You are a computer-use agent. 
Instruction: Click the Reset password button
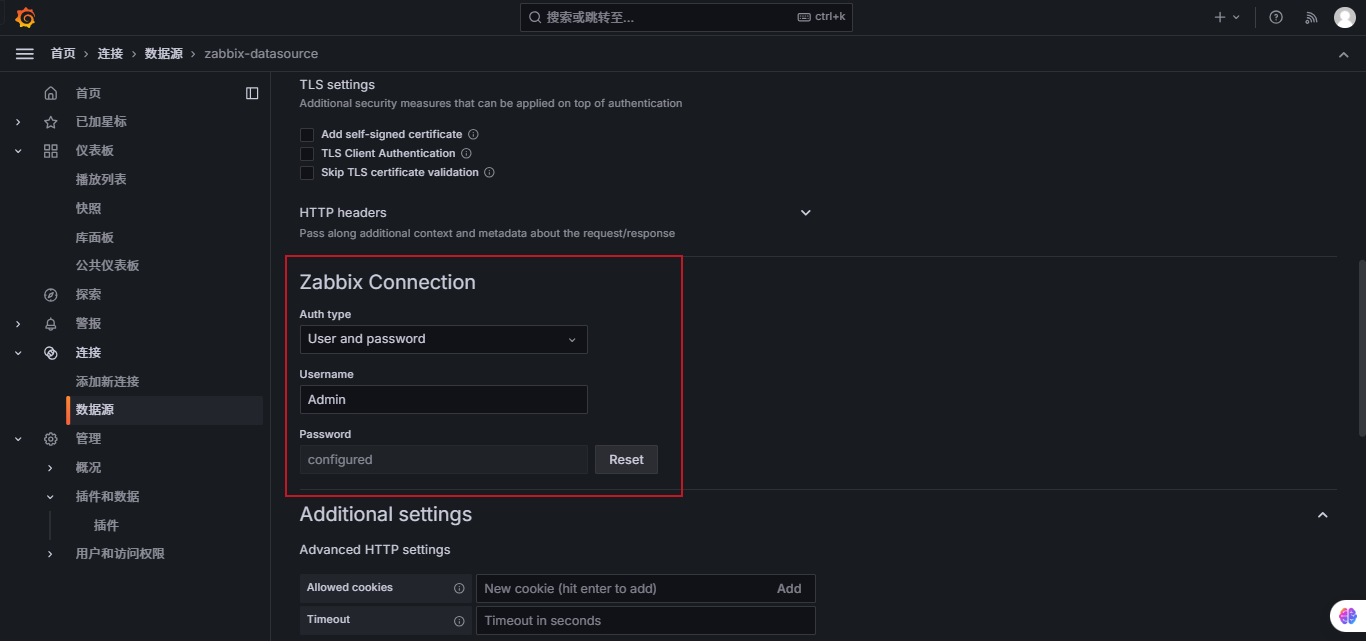point(626,460)
